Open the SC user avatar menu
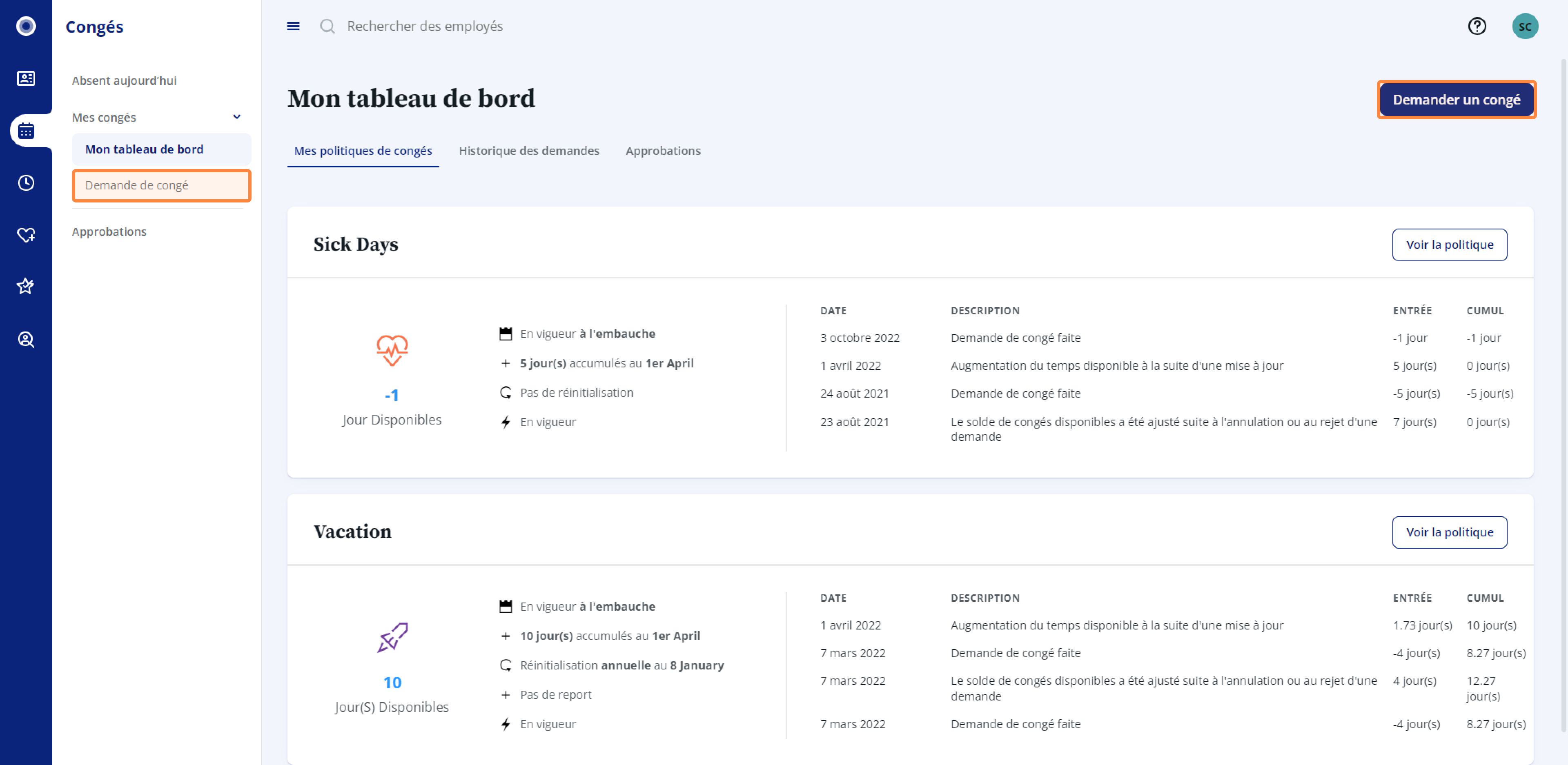This screenshot has height=765, width=1568. (x=1525, y=26)
